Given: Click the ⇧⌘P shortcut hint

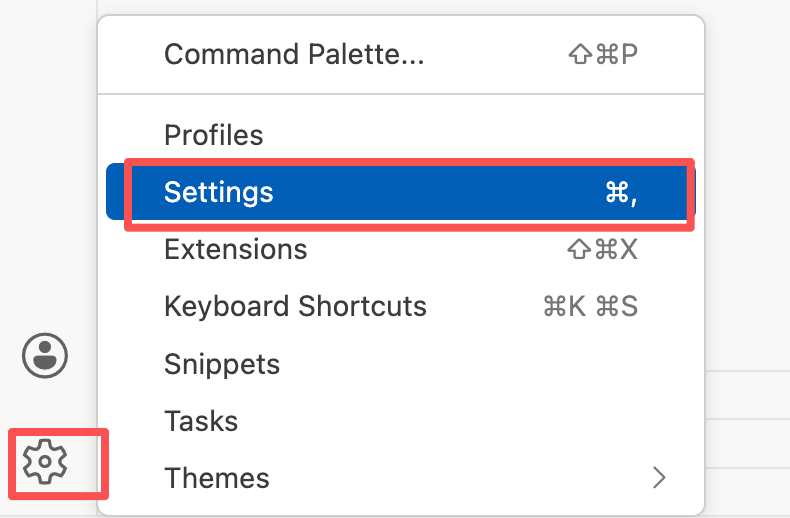Looking at the screenshot, I should (x=601, y=54).
